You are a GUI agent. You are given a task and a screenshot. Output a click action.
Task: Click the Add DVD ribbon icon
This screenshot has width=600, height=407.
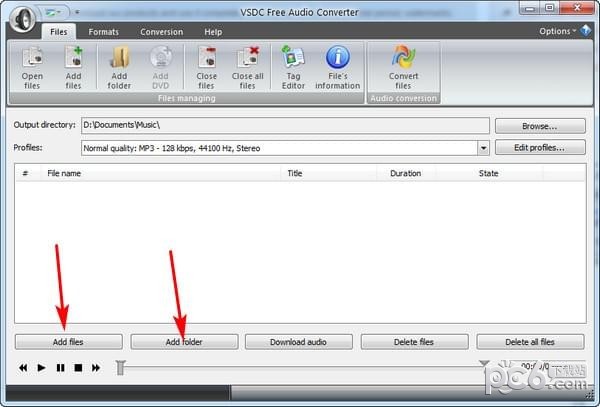coord(160,68)
